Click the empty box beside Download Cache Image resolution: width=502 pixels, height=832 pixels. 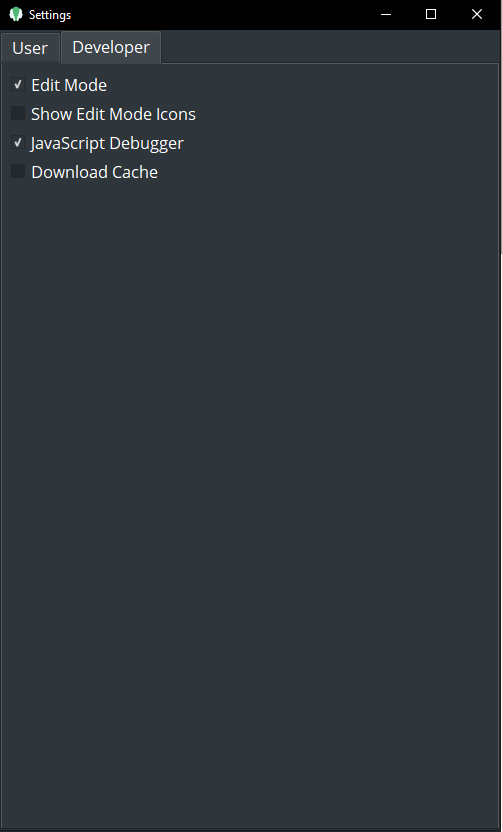pyautogui.click(x=18, y=171)
